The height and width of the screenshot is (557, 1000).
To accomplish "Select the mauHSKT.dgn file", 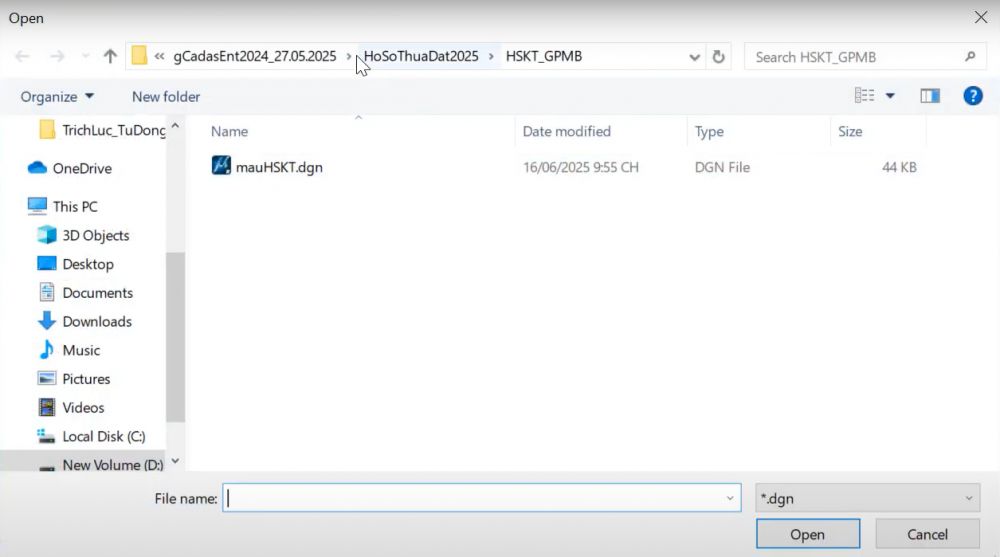I will click(278, 167).
